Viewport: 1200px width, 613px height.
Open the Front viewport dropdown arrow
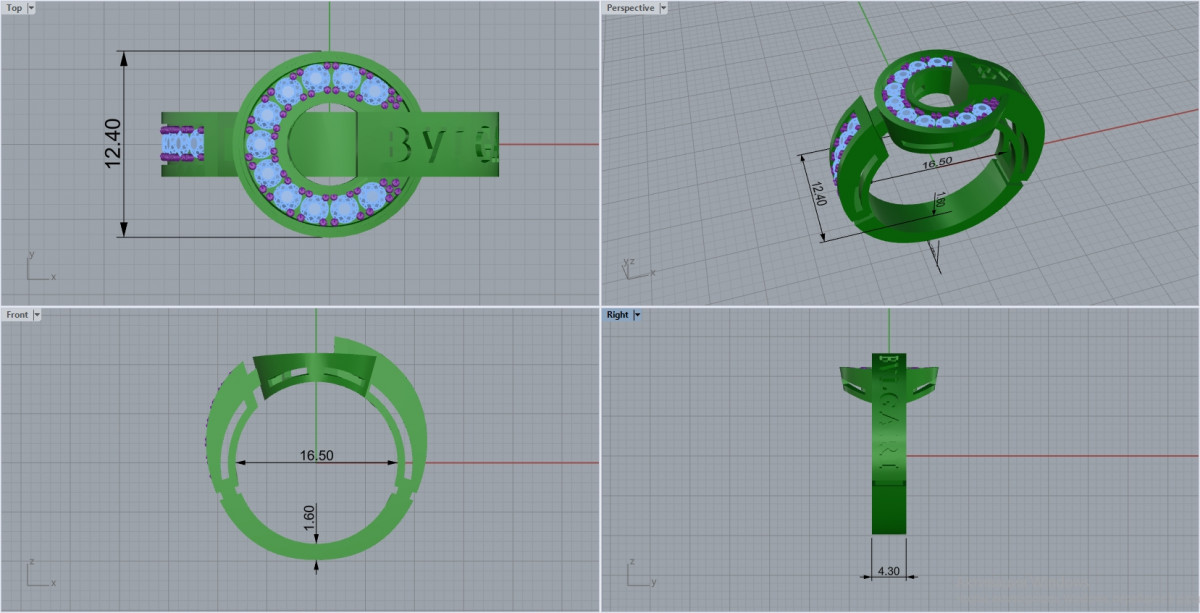click(37, 314)
